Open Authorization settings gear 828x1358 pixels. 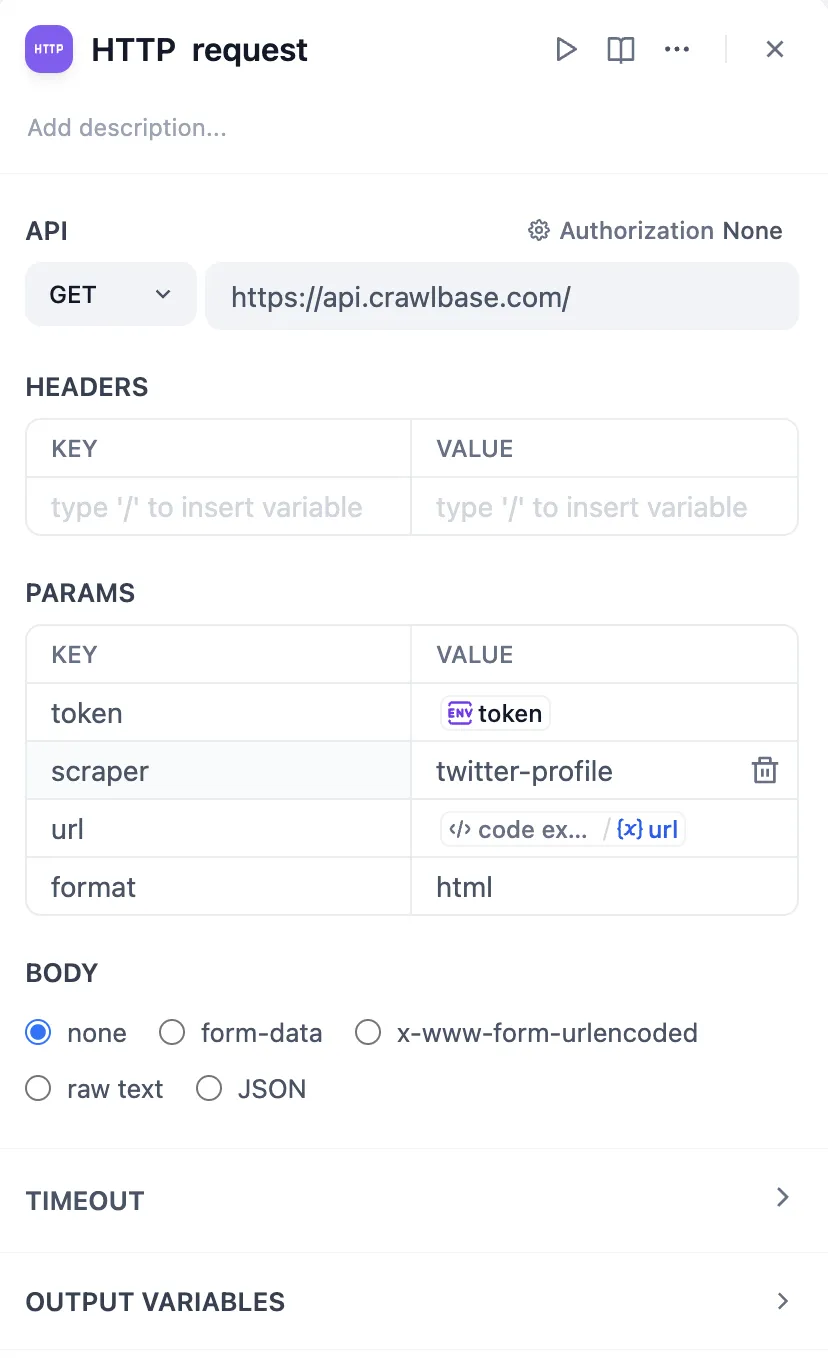[x=539, y=231]
